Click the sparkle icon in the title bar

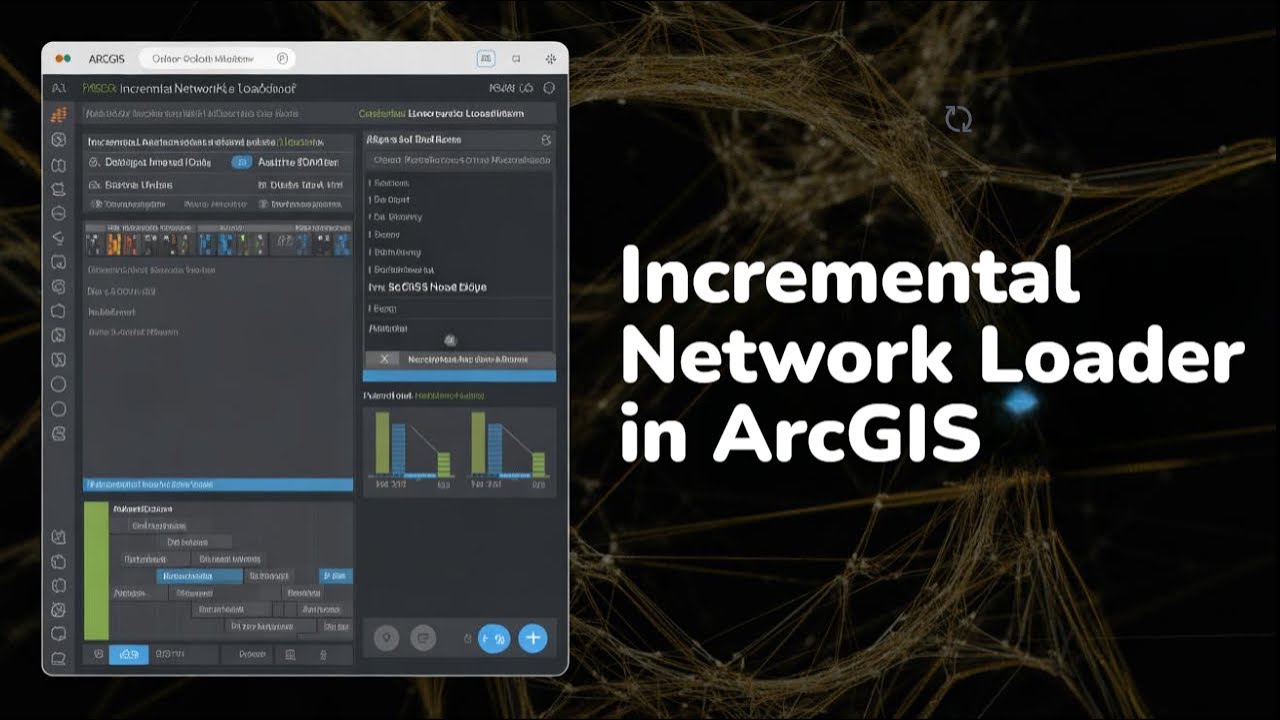coord(551,59)
